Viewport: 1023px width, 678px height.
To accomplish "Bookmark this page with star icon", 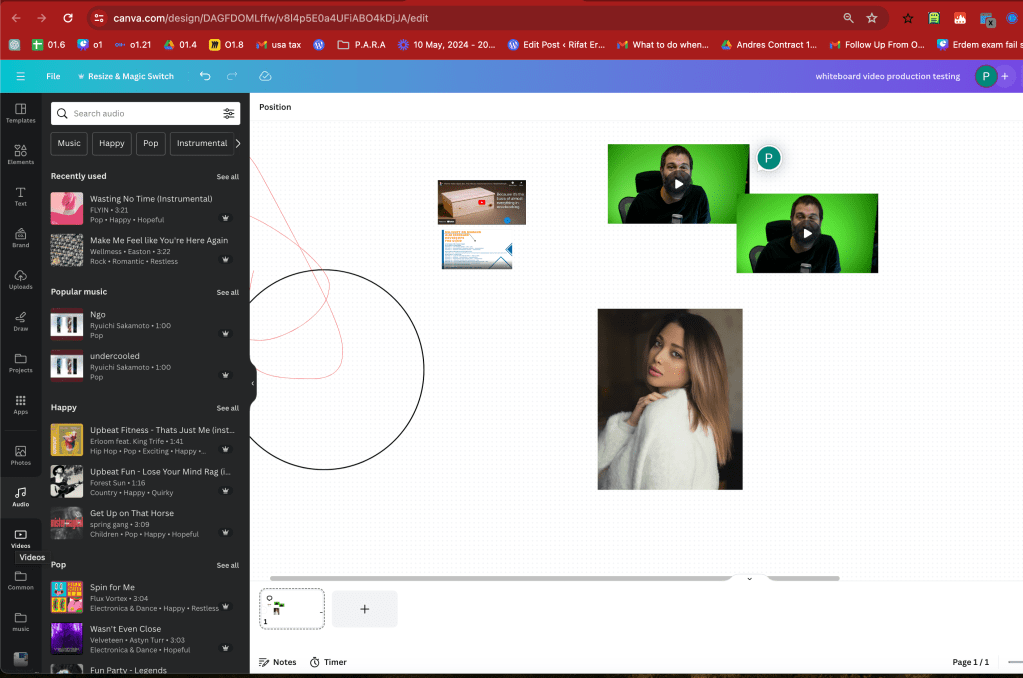I will coord(872,18).
